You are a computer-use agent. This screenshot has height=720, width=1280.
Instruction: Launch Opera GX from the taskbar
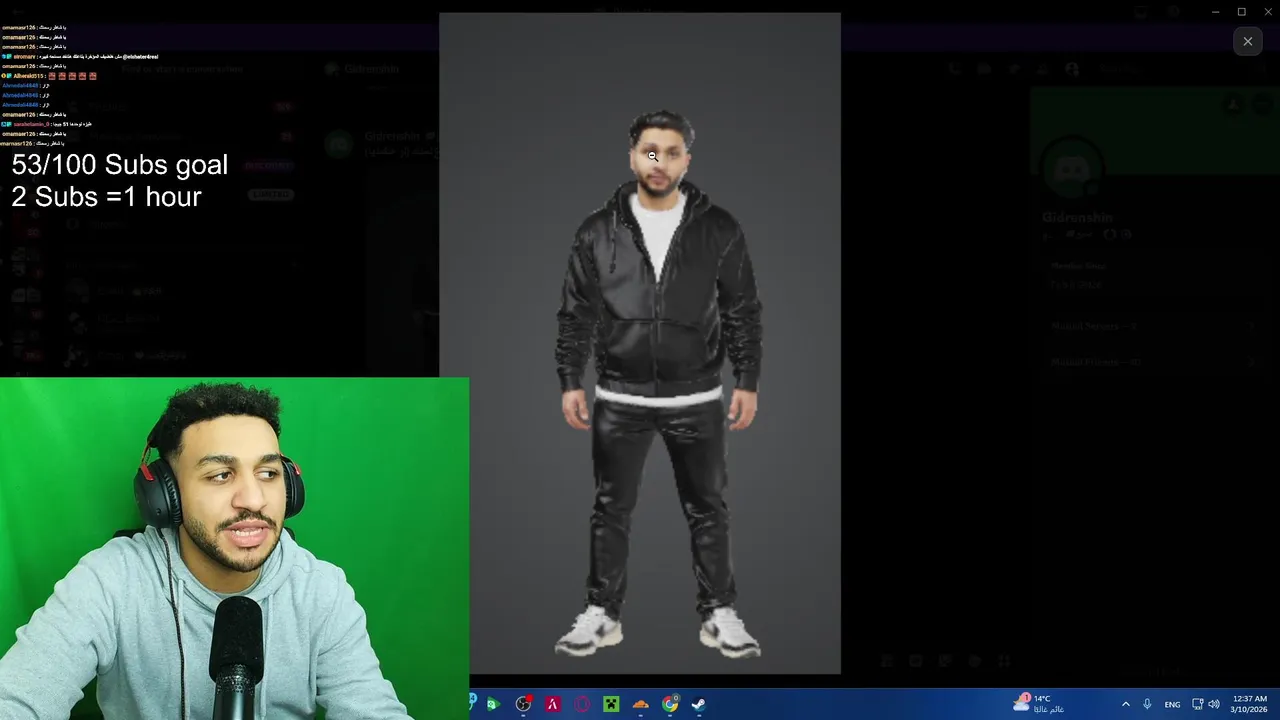click(582, 704)
